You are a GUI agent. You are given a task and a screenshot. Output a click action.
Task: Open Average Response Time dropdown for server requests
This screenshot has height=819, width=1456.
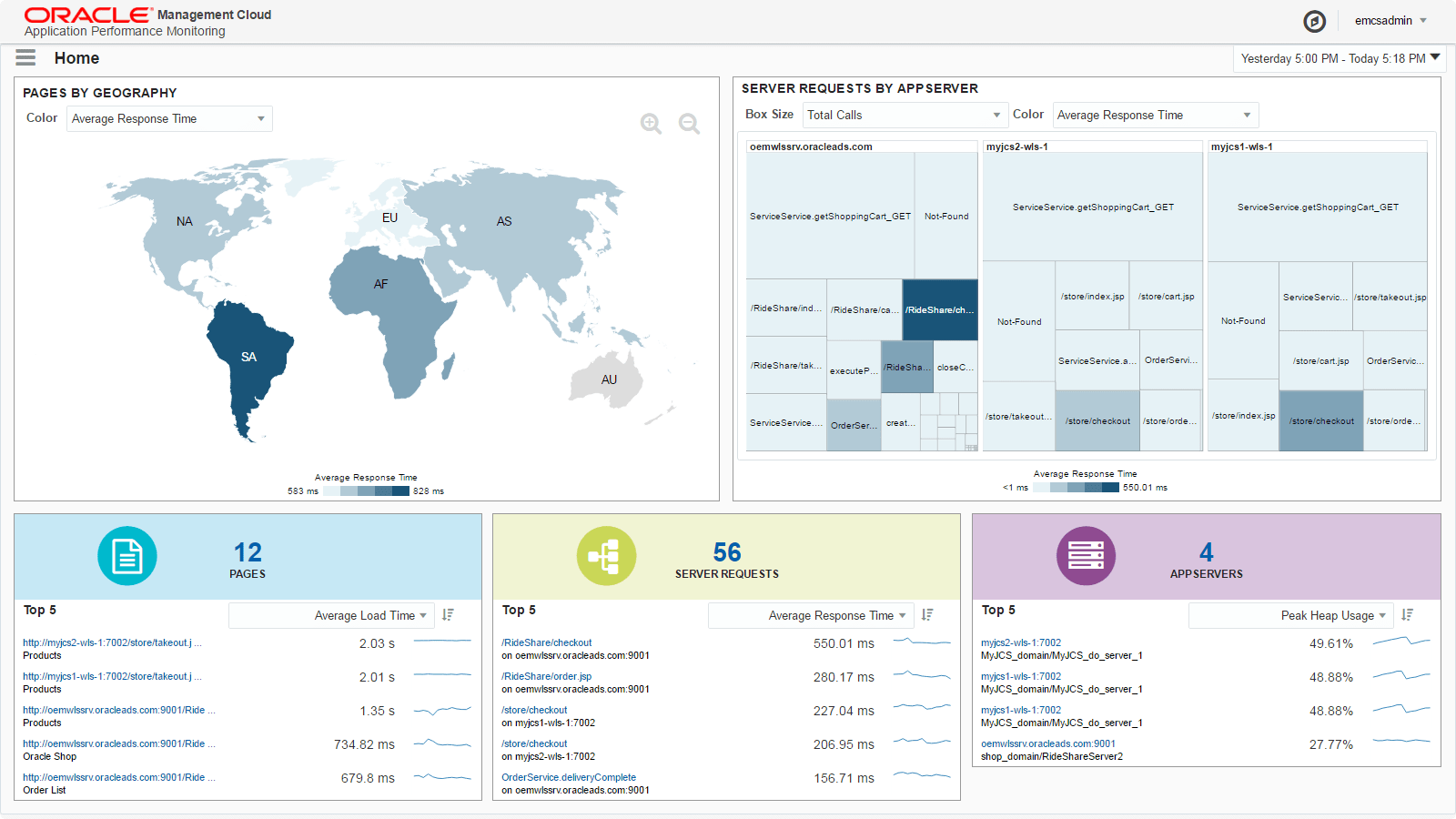[x=811, y=616]
